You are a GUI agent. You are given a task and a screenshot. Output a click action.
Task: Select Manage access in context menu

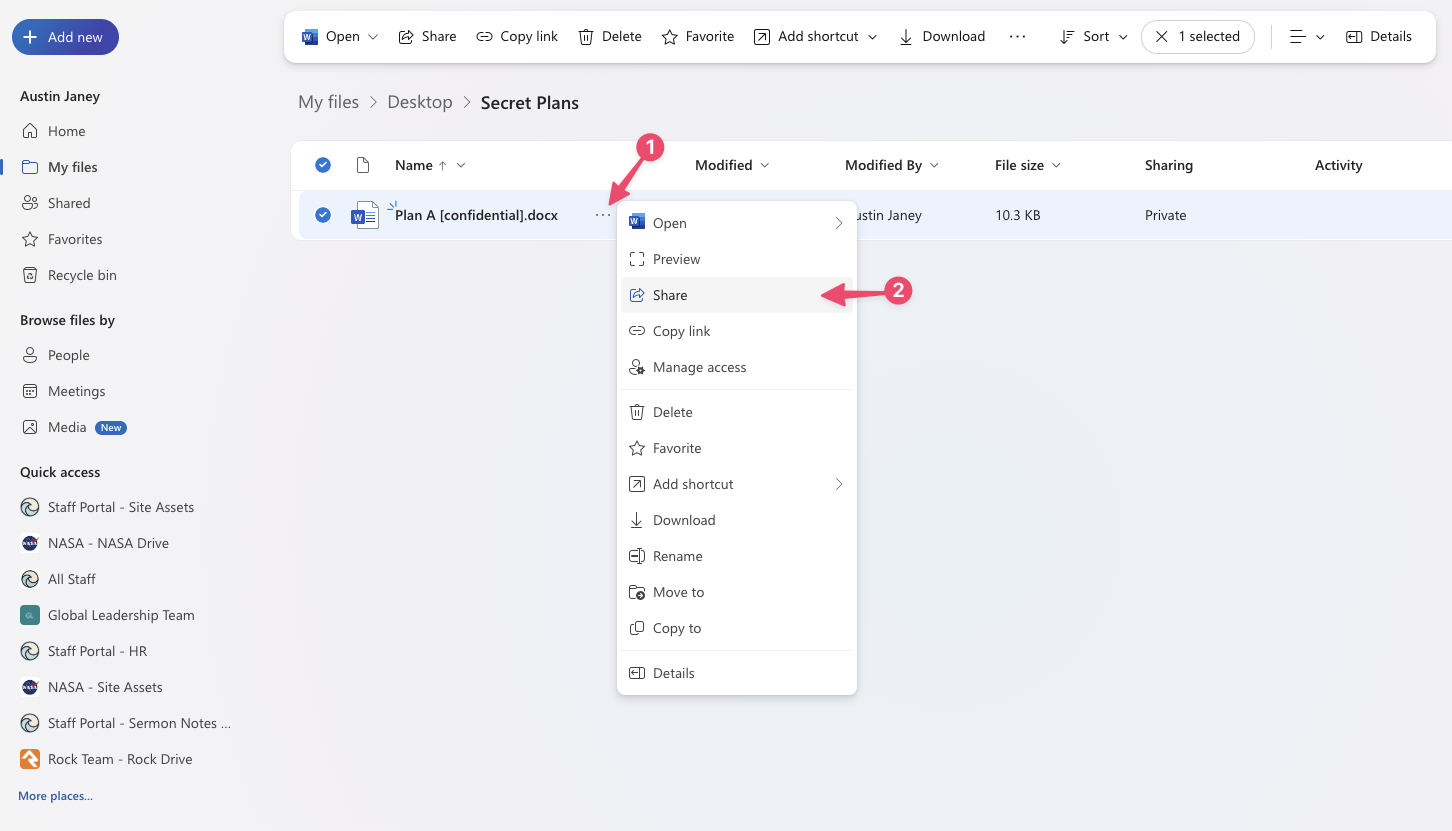699,367
